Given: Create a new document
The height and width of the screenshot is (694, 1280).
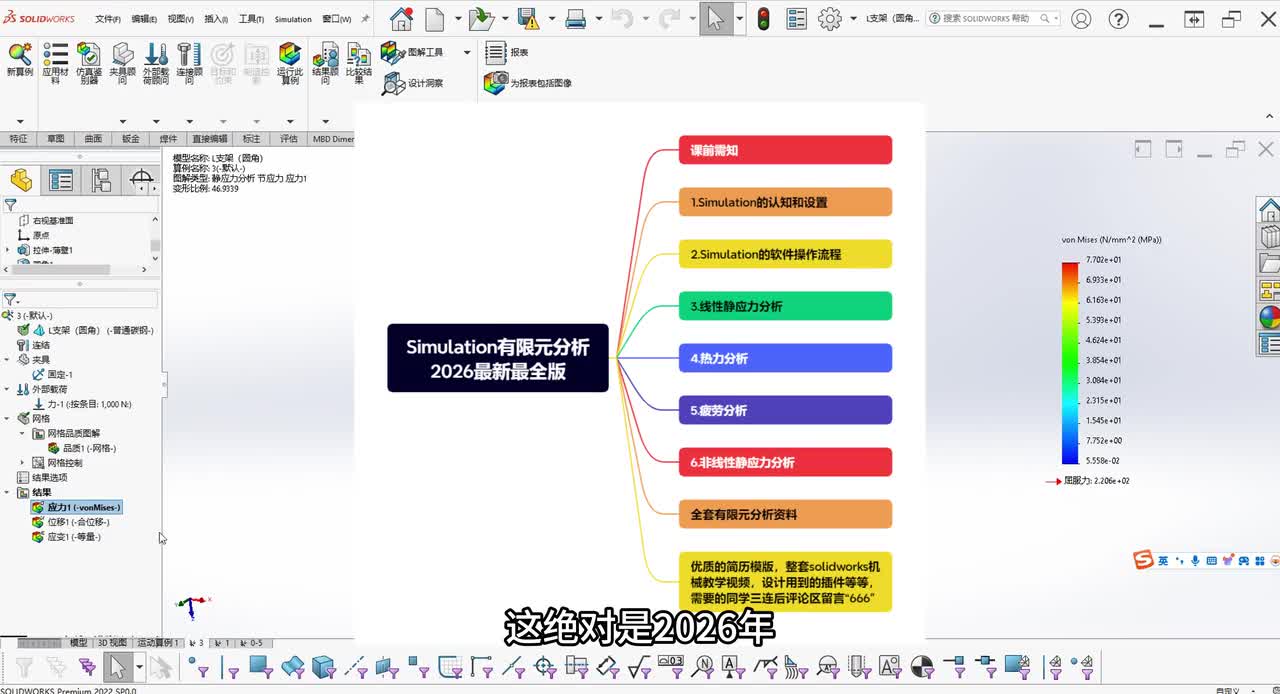Looking at the screenshot, I should [x=434, y=18].
